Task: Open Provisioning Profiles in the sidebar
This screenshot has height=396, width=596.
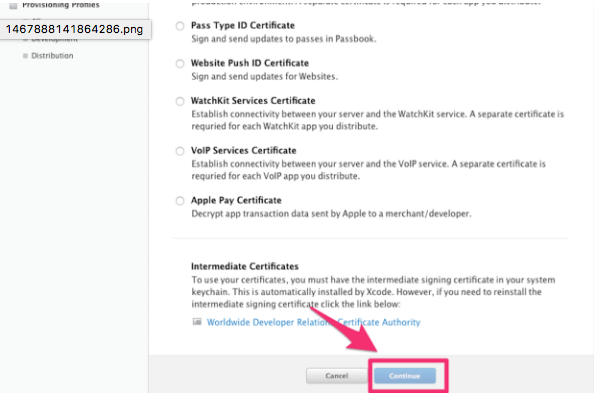Action: pos(61,5)
